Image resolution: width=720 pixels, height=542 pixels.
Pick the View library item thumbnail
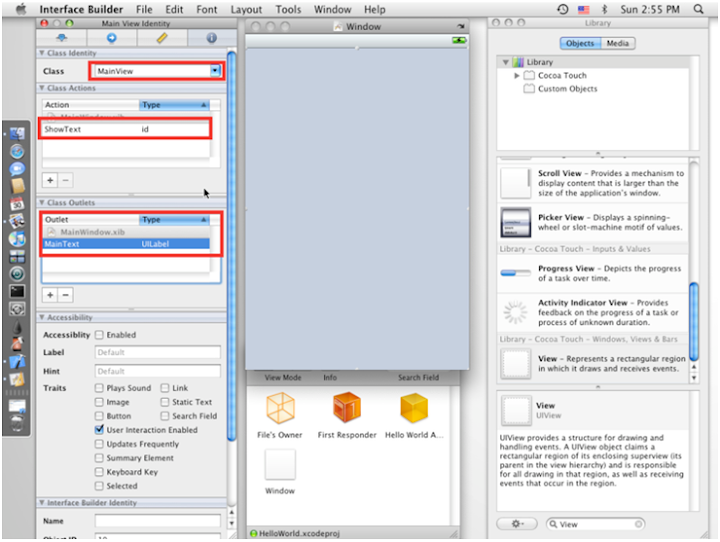(516, 364)
